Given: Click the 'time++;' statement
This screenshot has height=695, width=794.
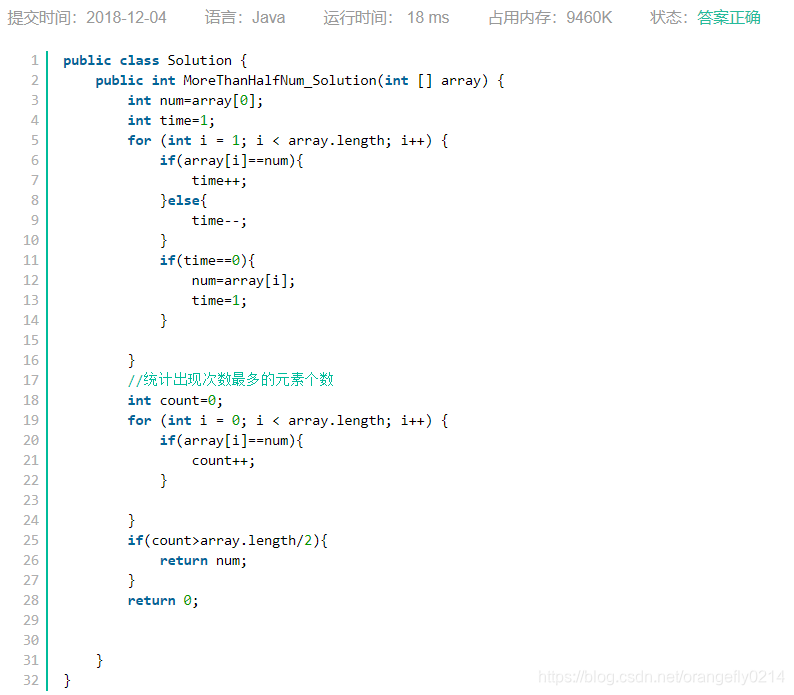Looking at the screenshot, I should (219, 180).
